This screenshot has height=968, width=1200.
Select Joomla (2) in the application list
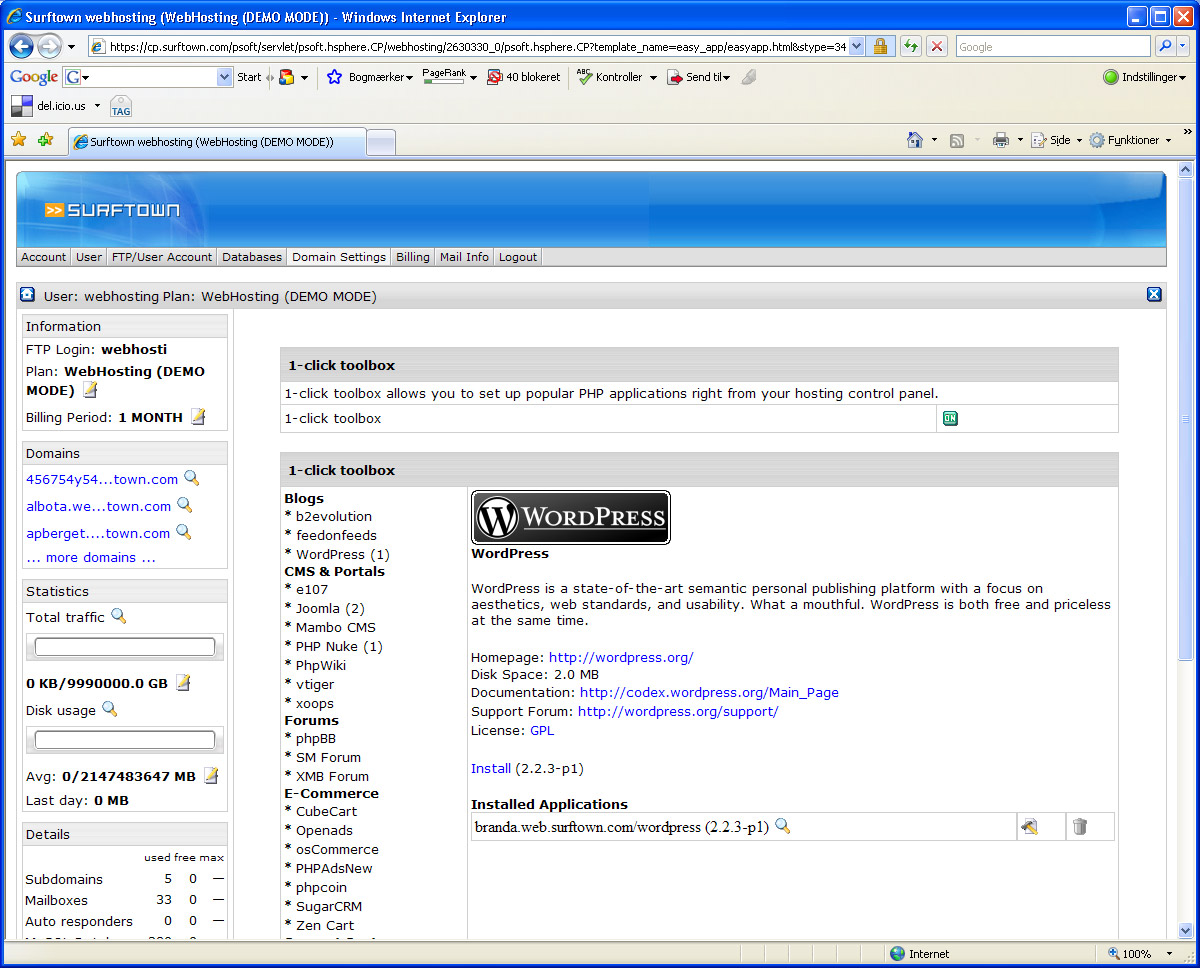point(330,608)
